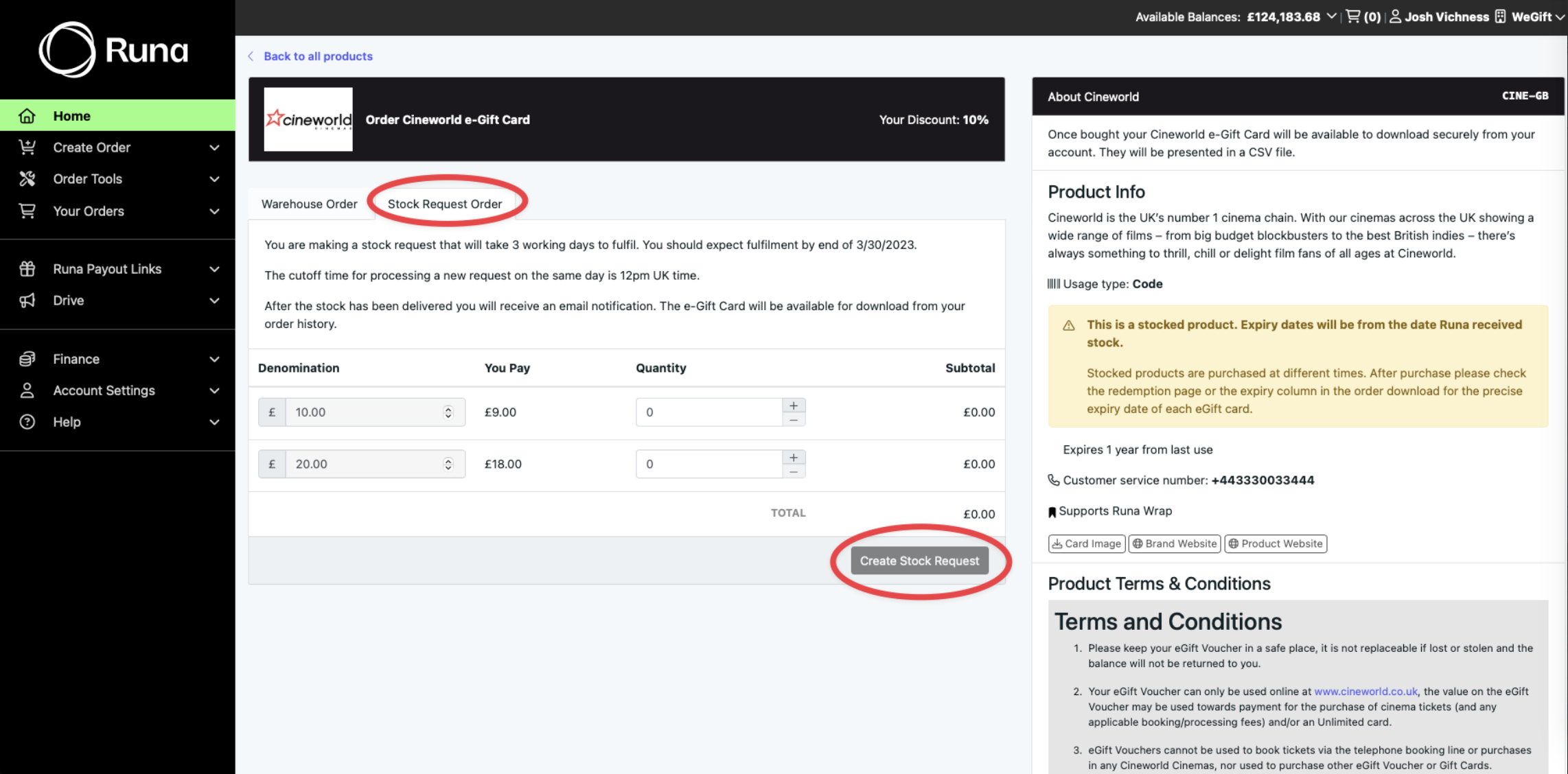Click the warning triangle icon in stocked notice
1568x774 pixels.
(1069, 325)
